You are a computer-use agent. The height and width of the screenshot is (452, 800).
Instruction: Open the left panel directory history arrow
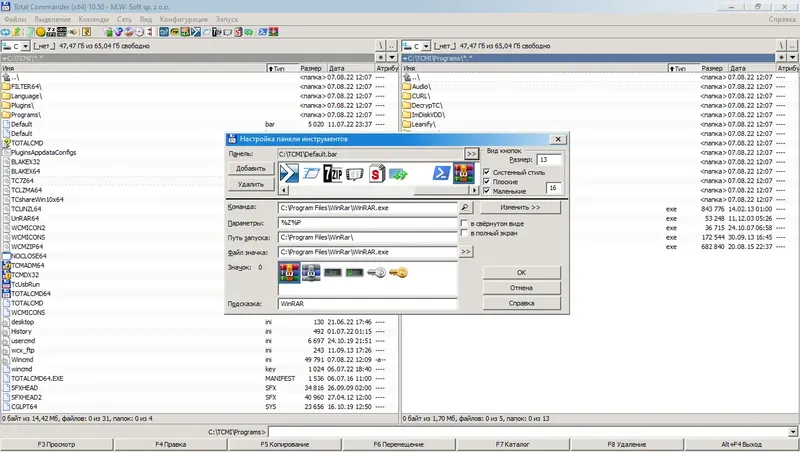point(392,57)
